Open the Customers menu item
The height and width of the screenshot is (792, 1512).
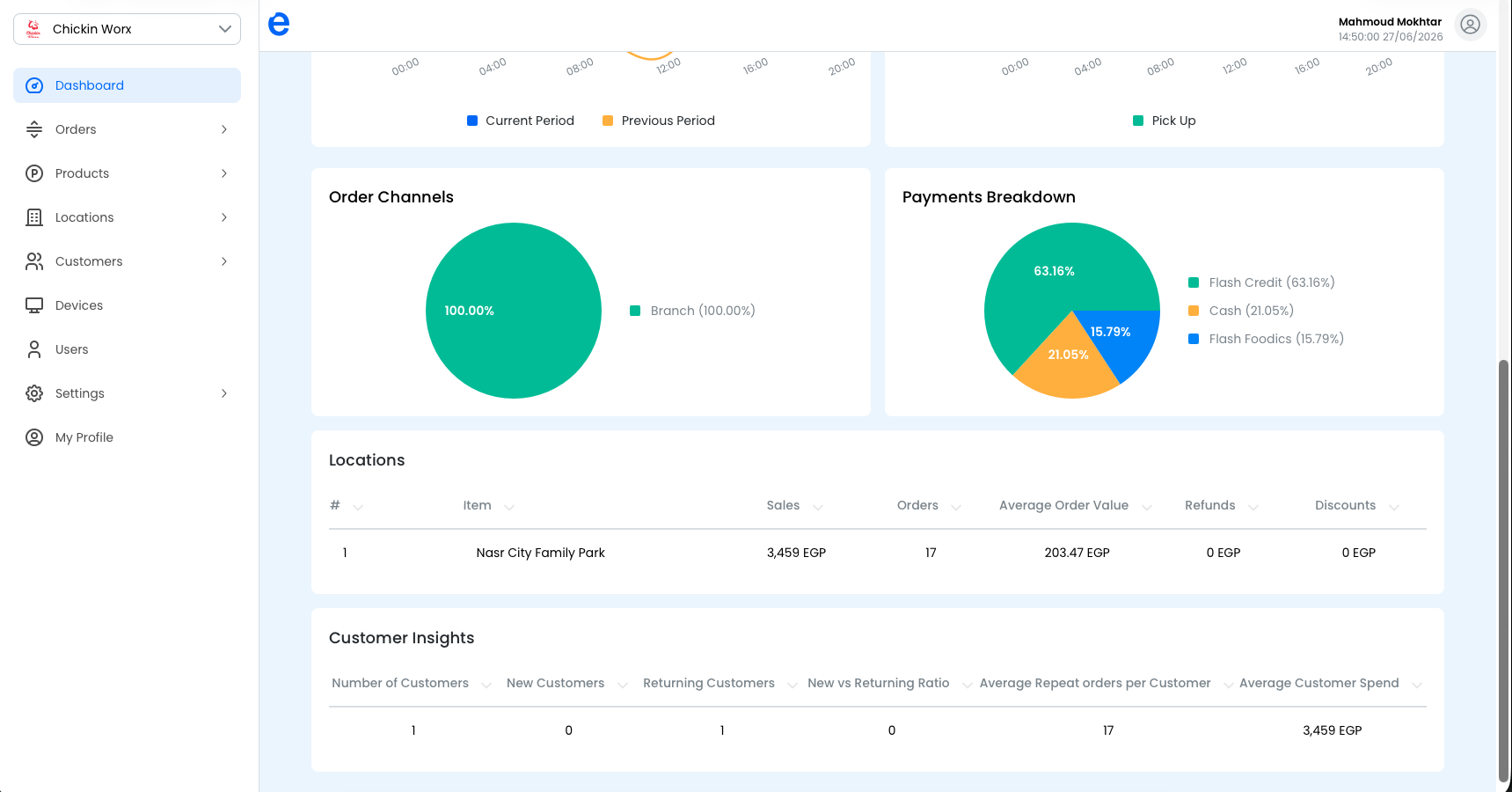point(127,261)
